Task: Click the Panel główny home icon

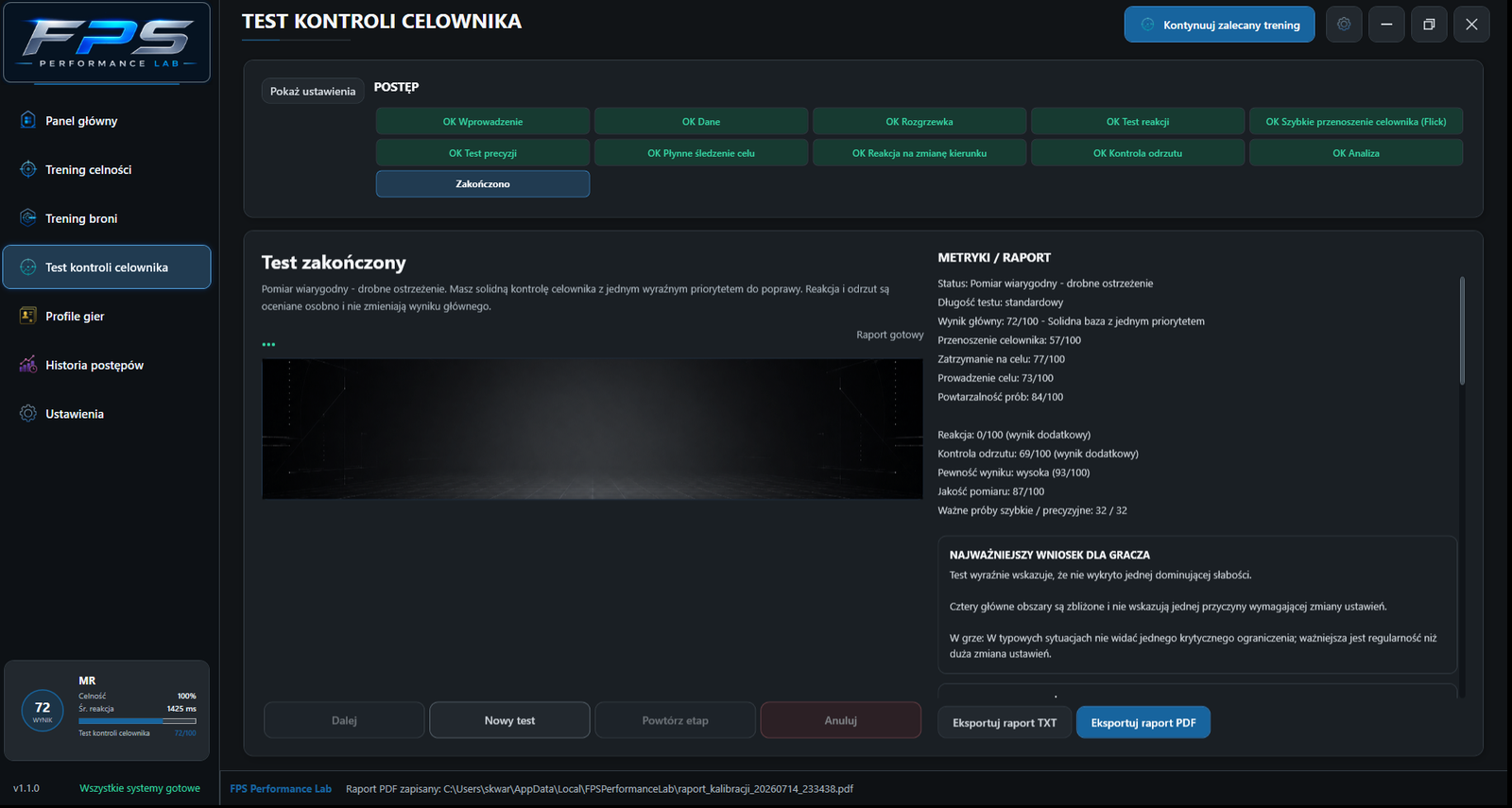Action: [28, 120]
